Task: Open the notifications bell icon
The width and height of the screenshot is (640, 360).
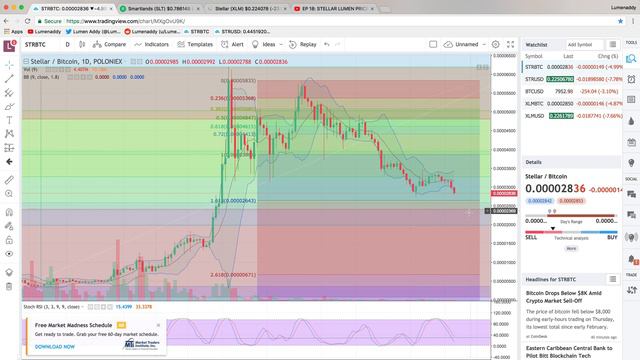Action: 631,259
